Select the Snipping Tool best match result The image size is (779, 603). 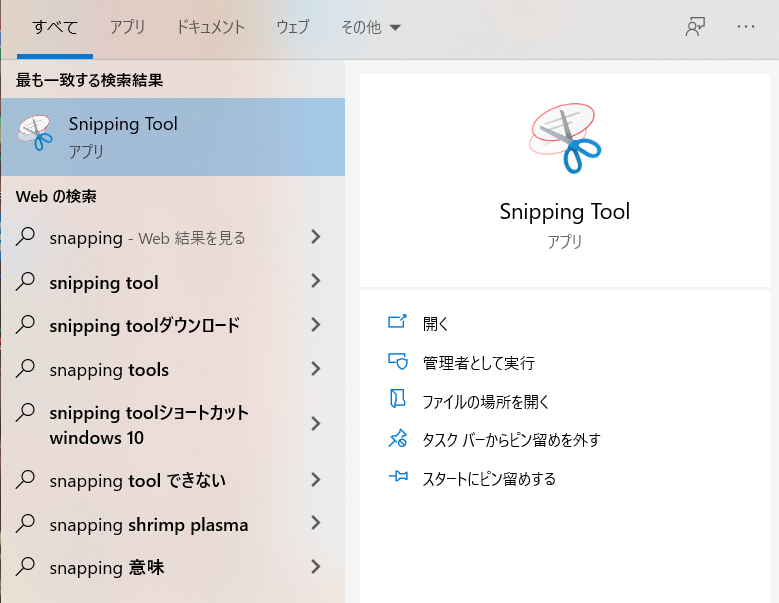coord(172,136)
